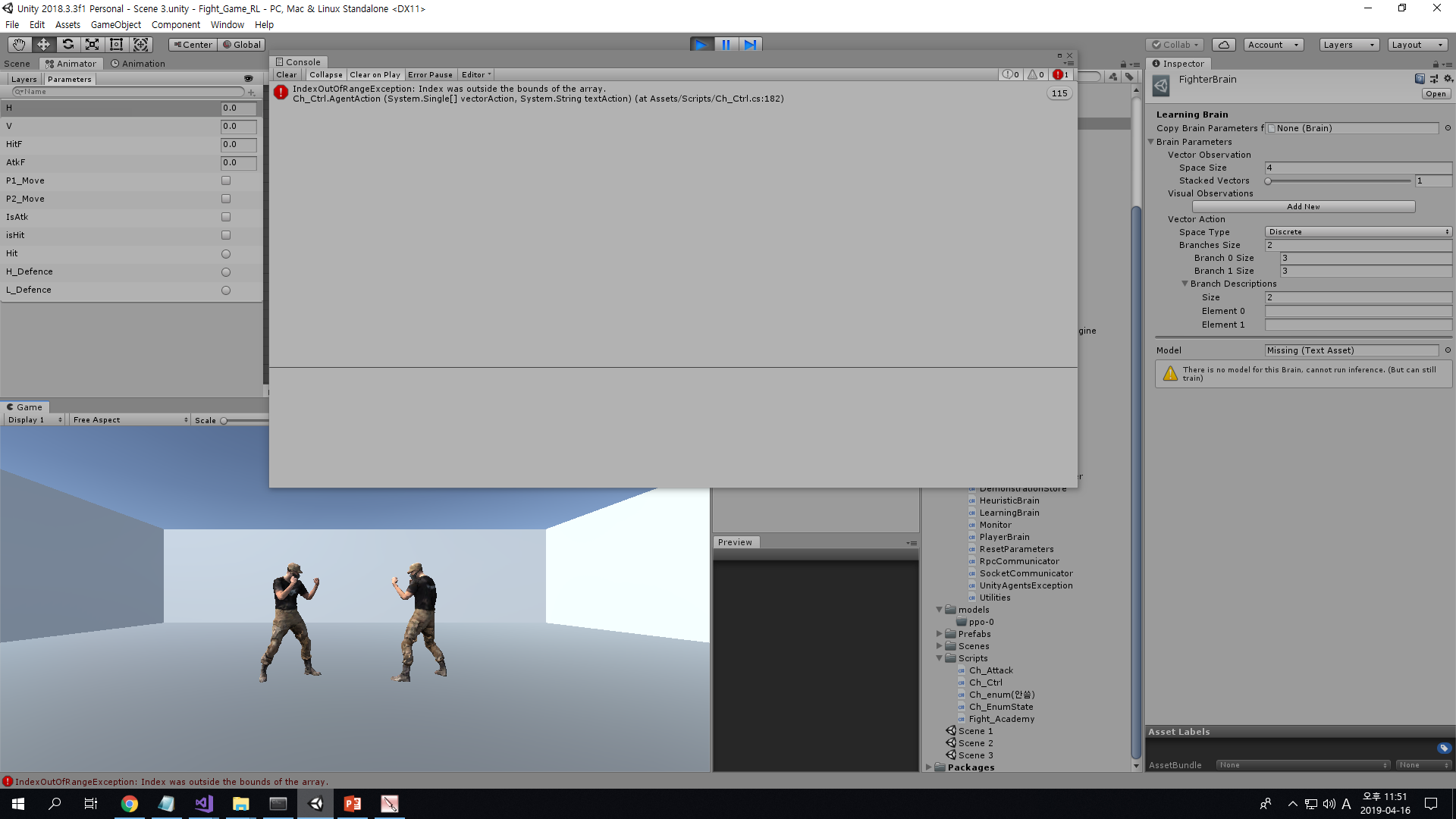Clear the Console messages
This screenshot has width=1456, height=819.
tap(286, 74)
